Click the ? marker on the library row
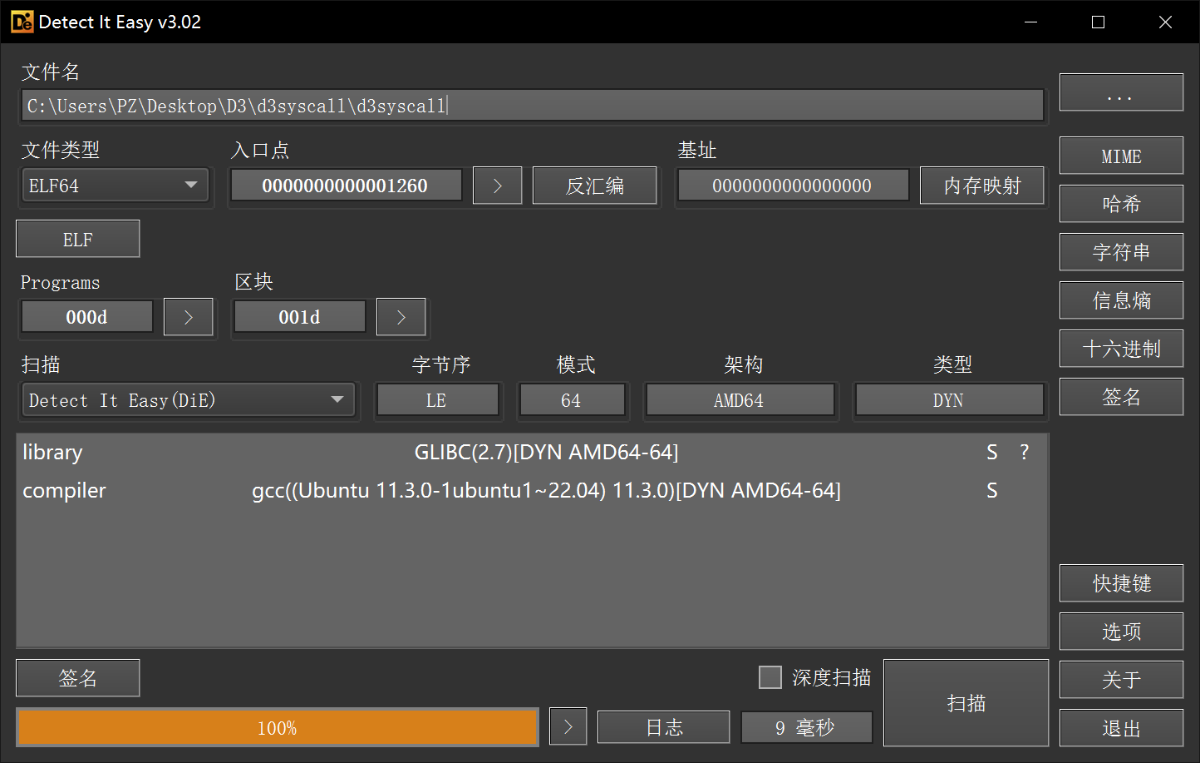Screen dimensions: 1200x763 1024,452
